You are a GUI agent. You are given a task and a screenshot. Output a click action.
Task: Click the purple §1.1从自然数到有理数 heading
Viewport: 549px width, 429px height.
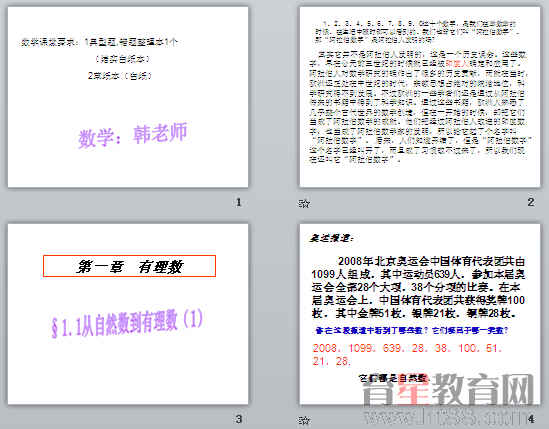127,324
